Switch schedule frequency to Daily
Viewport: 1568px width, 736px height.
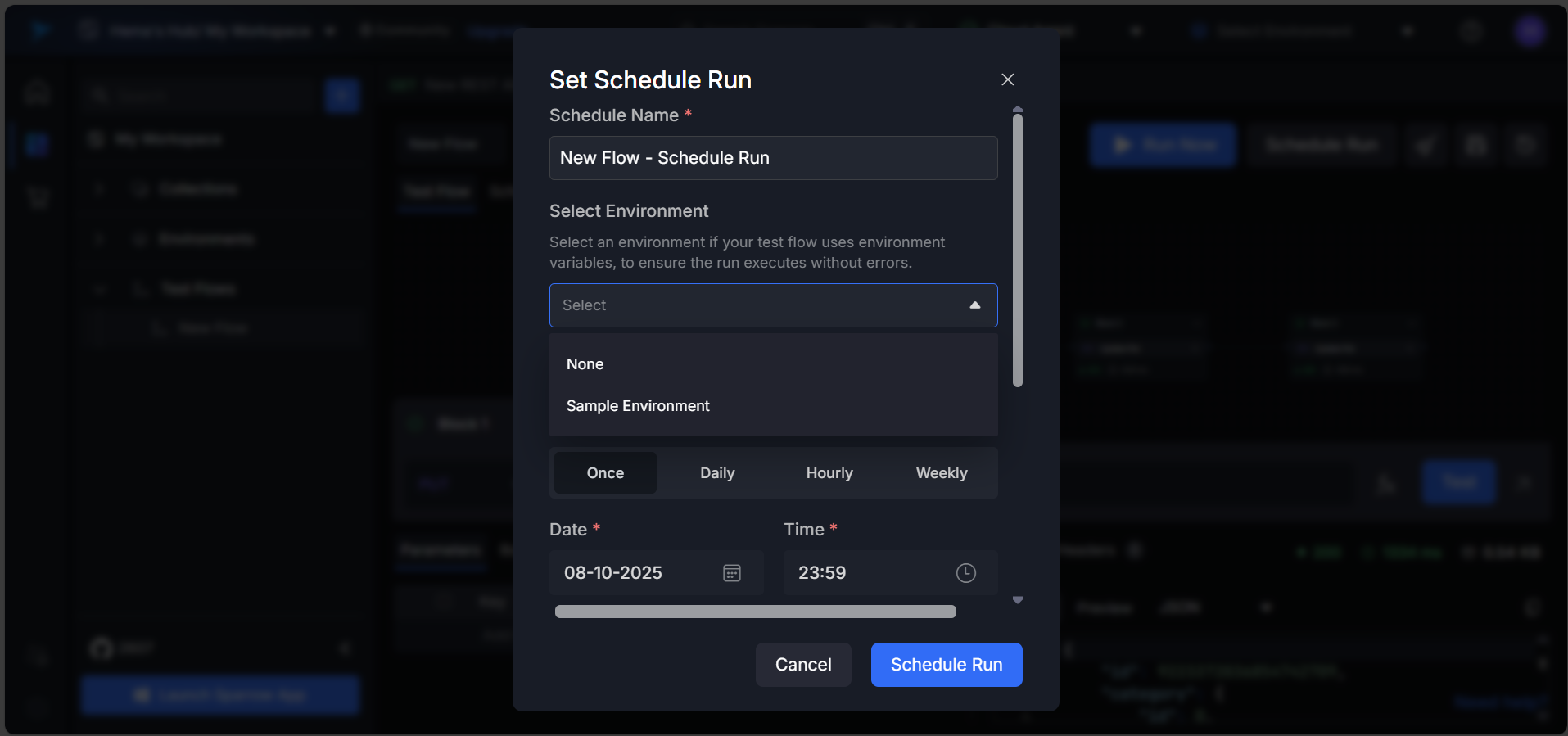coord(717,473)
